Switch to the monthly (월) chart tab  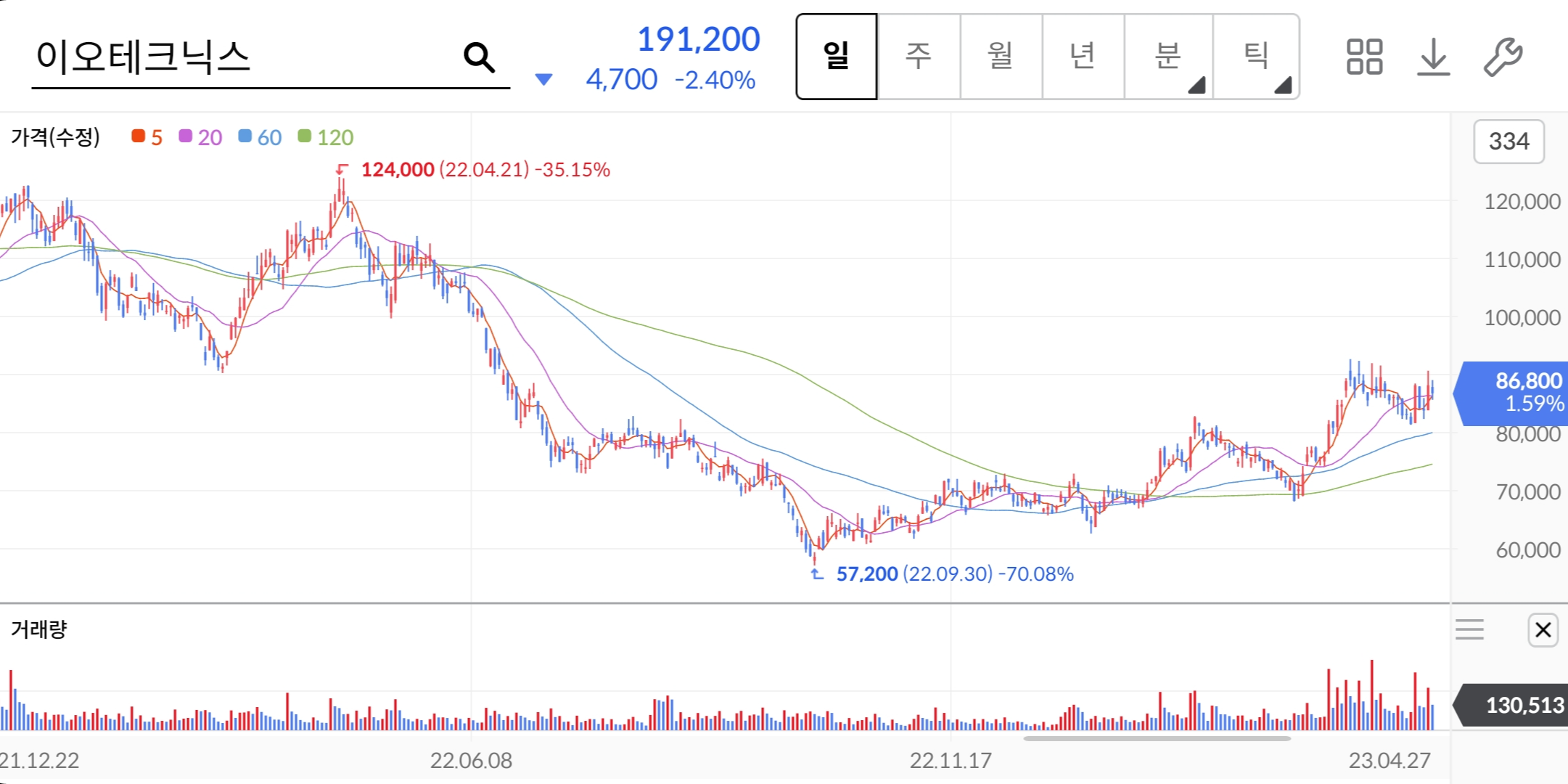tap(1001, 57)
